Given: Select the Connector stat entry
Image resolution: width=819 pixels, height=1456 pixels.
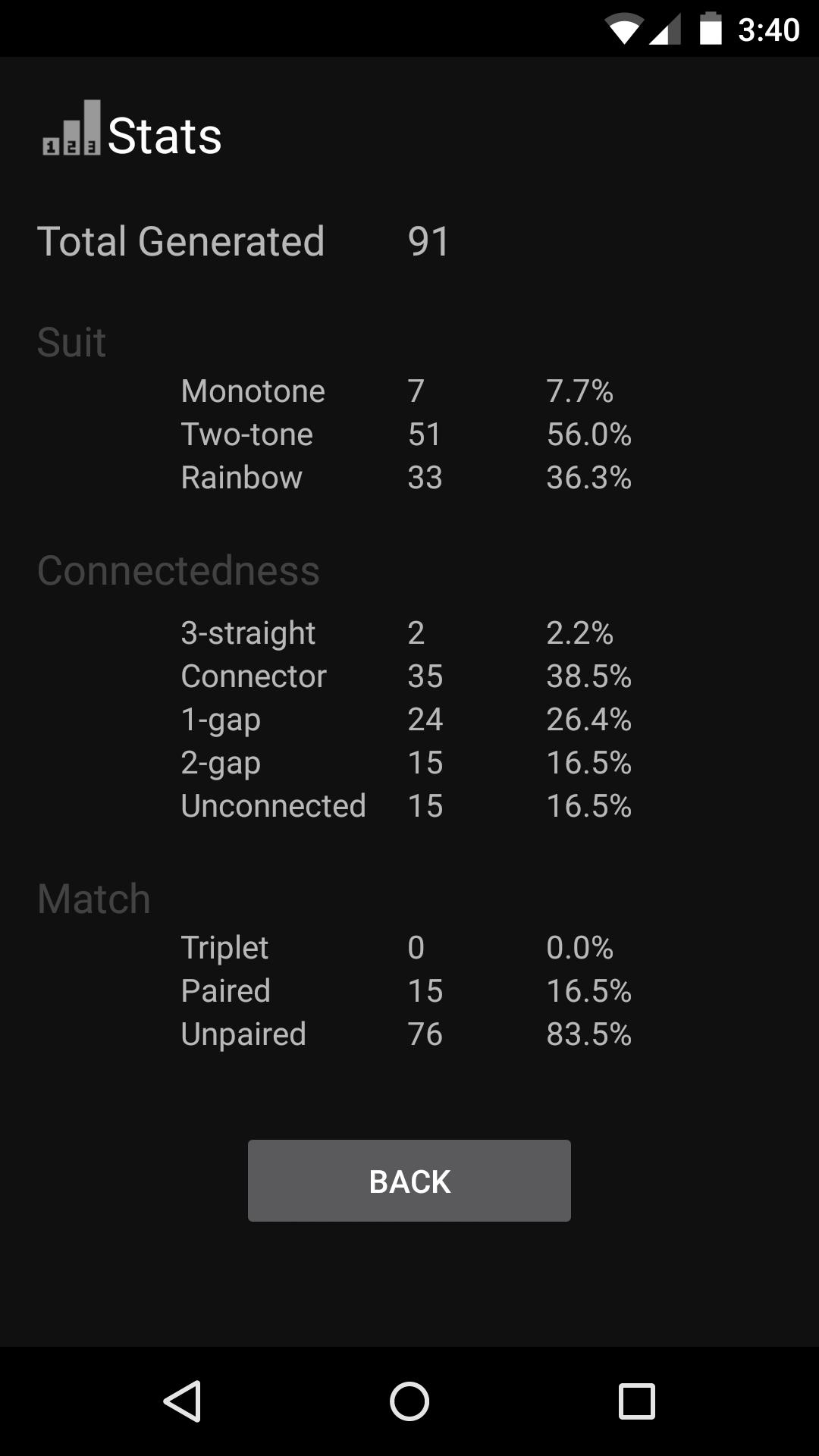Looking at the screenshot, I should point(253,675).
